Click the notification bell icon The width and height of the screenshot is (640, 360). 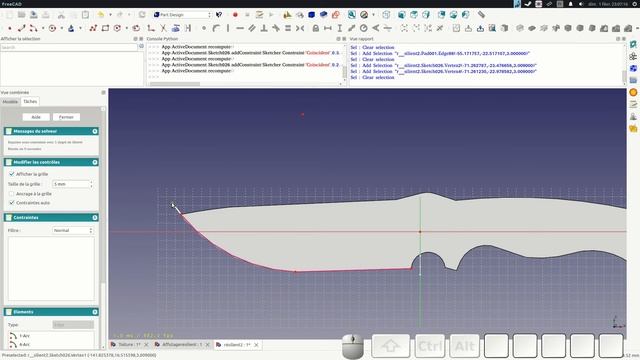(571, 4)
